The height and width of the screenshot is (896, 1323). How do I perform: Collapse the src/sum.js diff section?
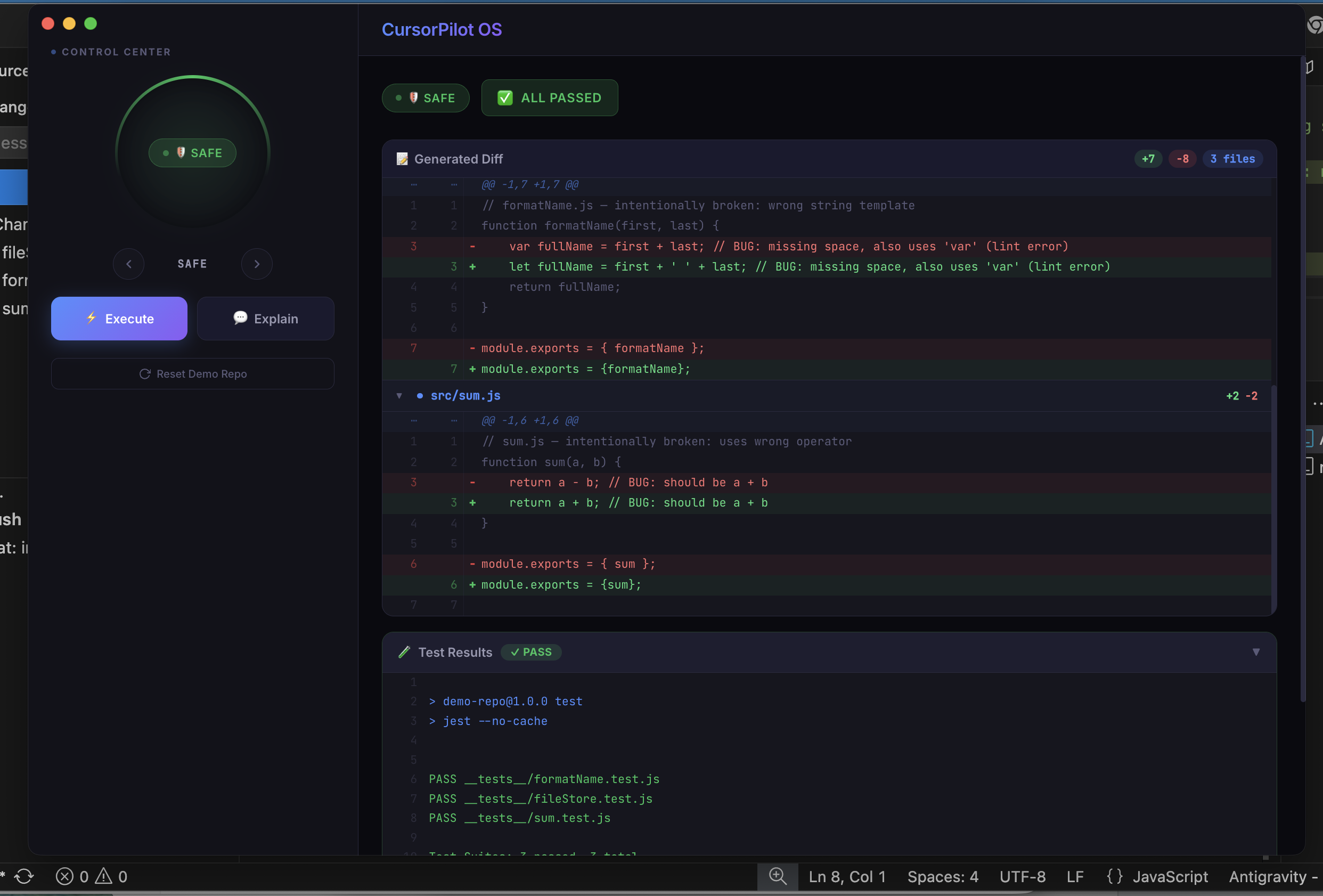coord(399,396)
